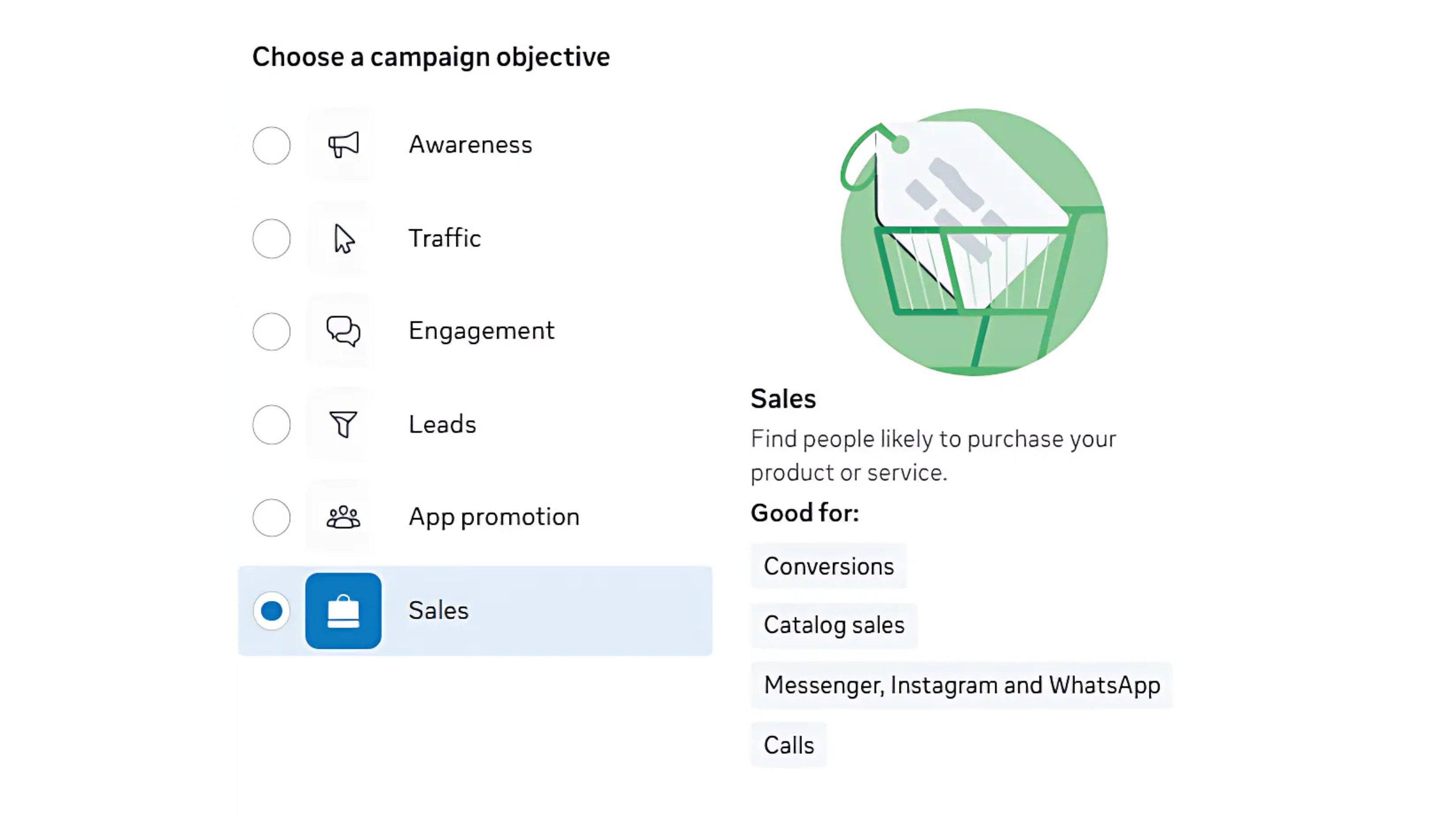Click the selected Sales radio button

pyautogui.click(x=272, y=611)
